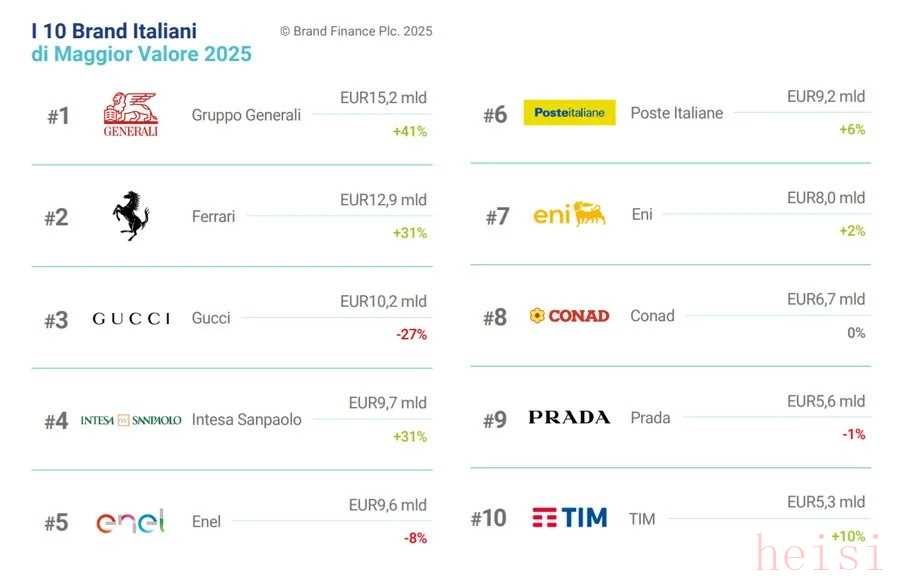Click the Conad logo
Viewport: 900px width, 583px height.
(x=569, y=316)
